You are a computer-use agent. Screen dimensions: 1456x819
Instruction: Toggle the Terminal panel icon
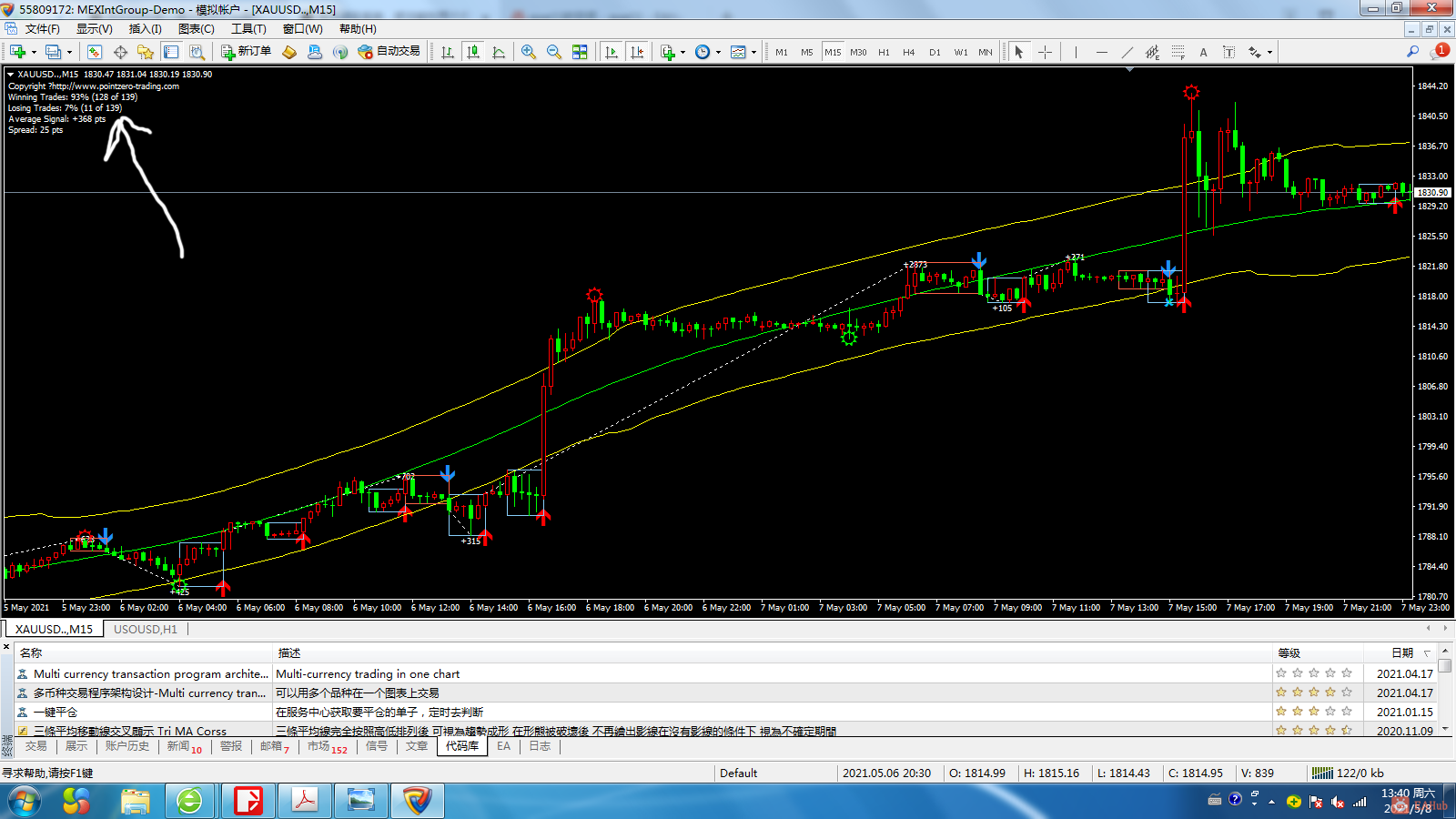pyautogui.click(x=171, y=52)
